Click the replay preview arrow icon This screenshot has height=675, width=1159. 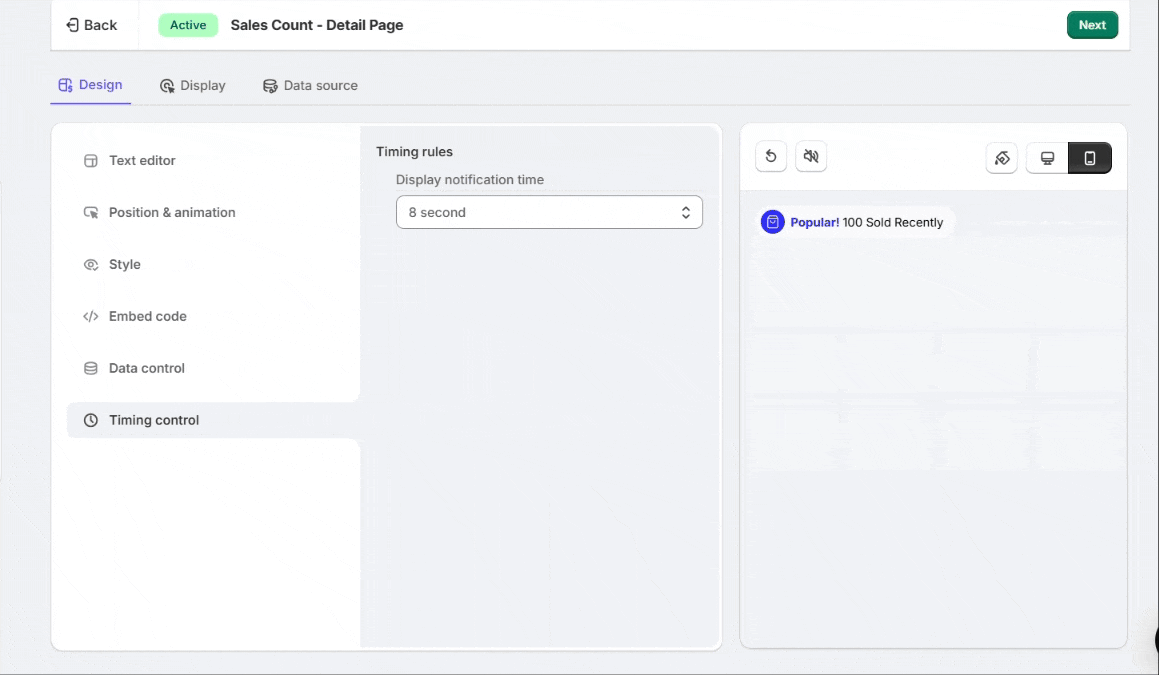tap(771, 157)
